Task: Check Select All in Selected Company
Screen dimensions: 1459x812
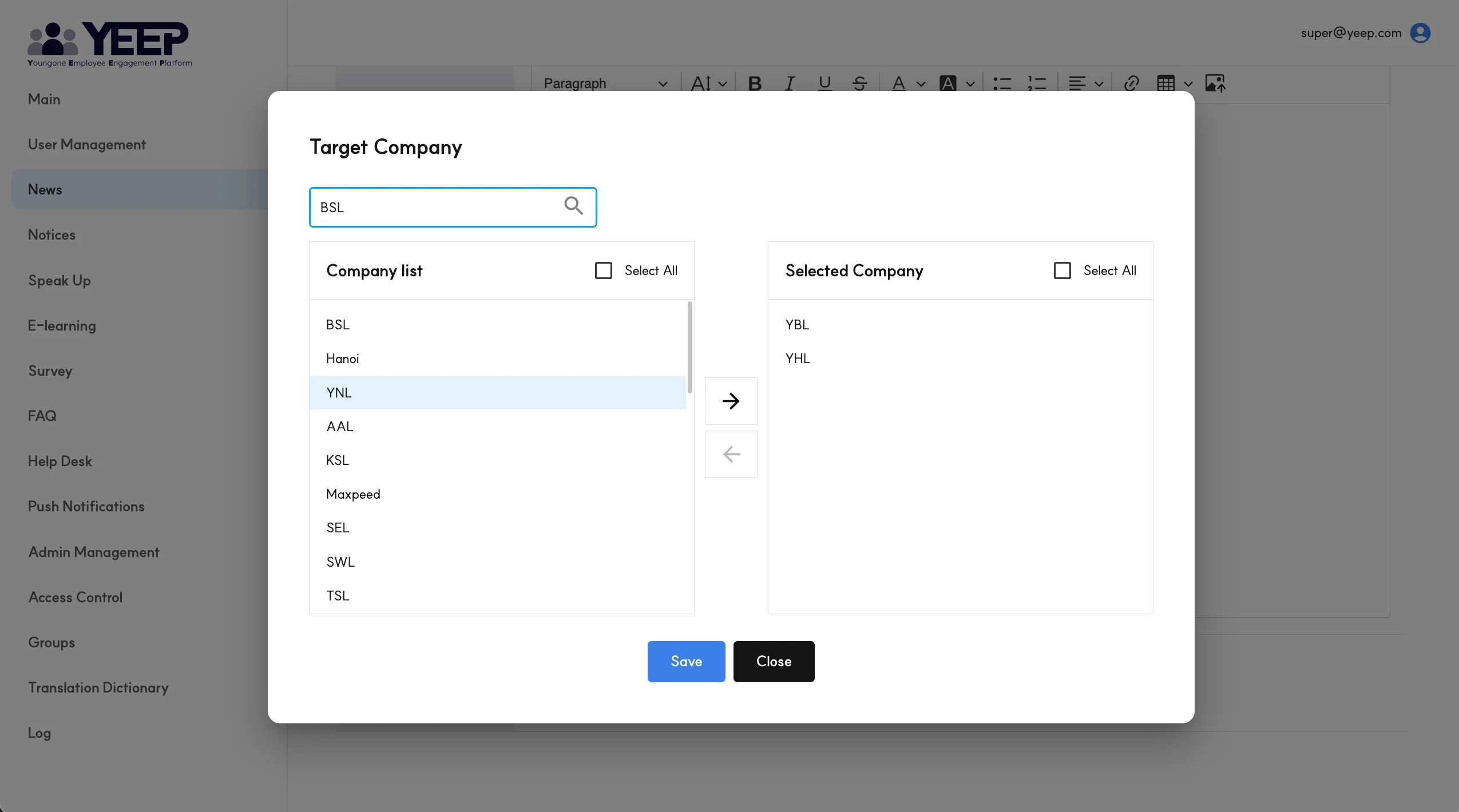Action: click(x=1062, y=270)
